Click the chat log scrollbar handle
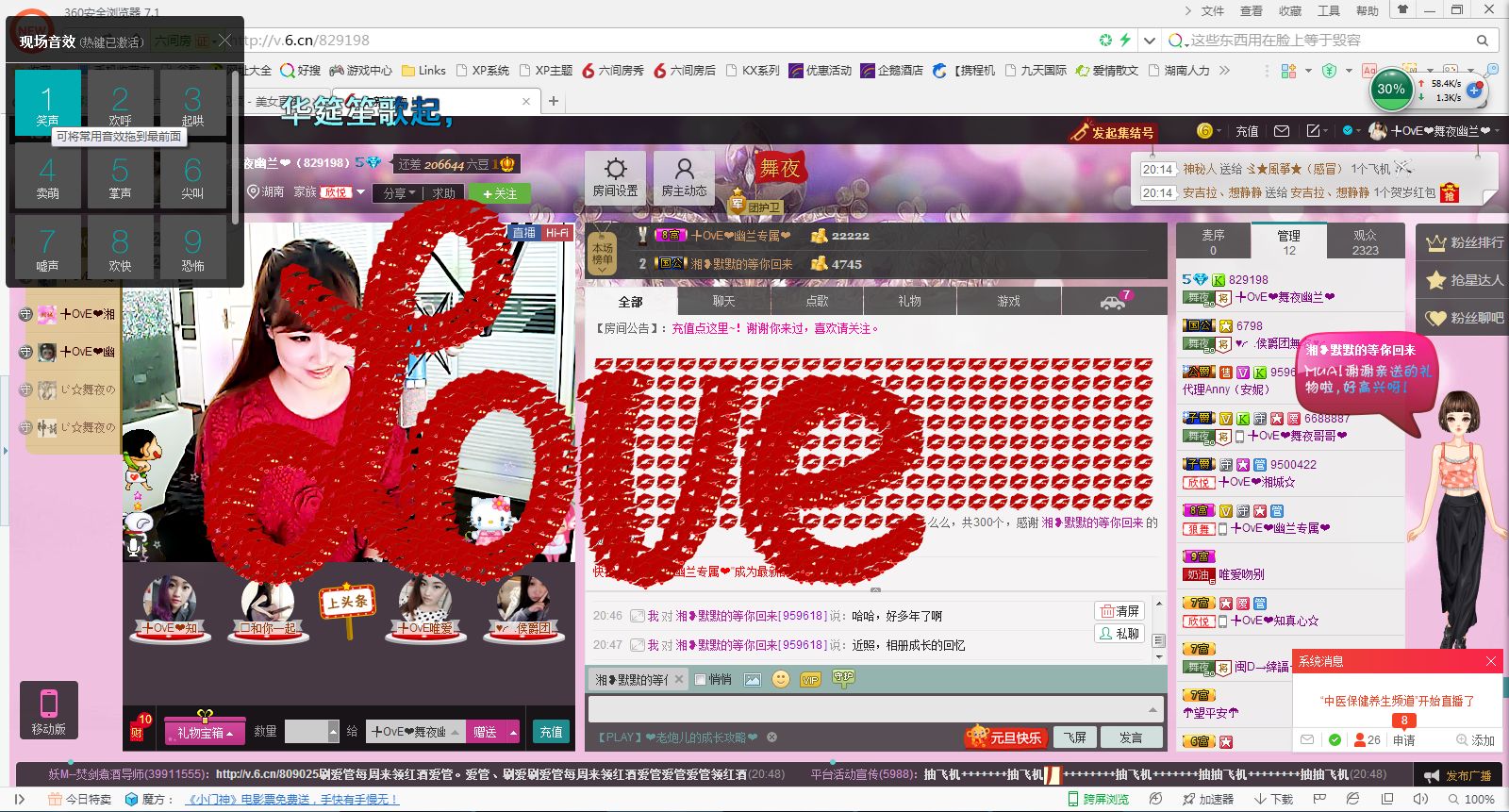Image resolution: width=1509 pixels, height=812 pixels. pyautogui.click(x=1159, y=641)
